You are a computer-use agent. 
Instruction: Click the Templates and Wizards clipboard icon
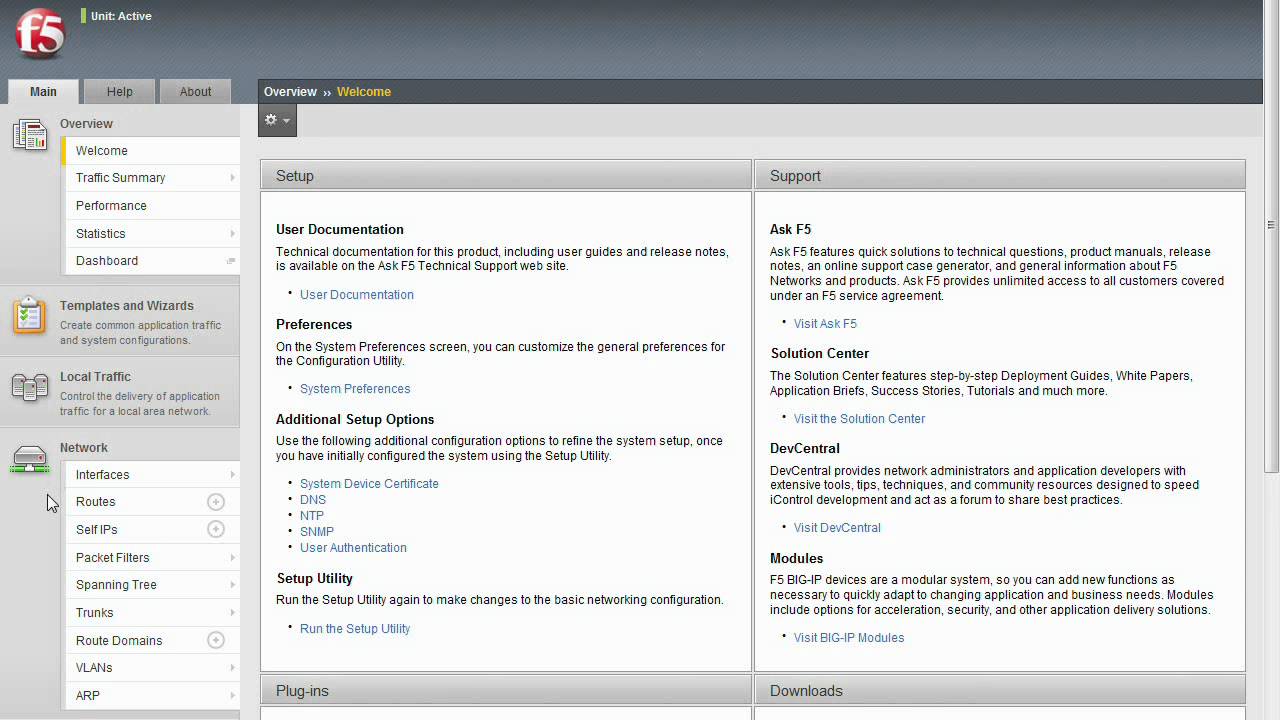click(x=29, y=315)
